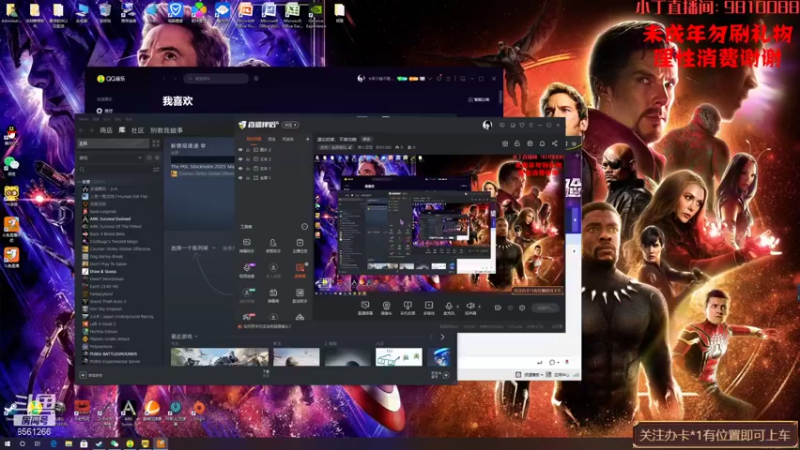The image size is (800, 450).
Task: Click modify button beside stream title
Action: click(366, 139)
